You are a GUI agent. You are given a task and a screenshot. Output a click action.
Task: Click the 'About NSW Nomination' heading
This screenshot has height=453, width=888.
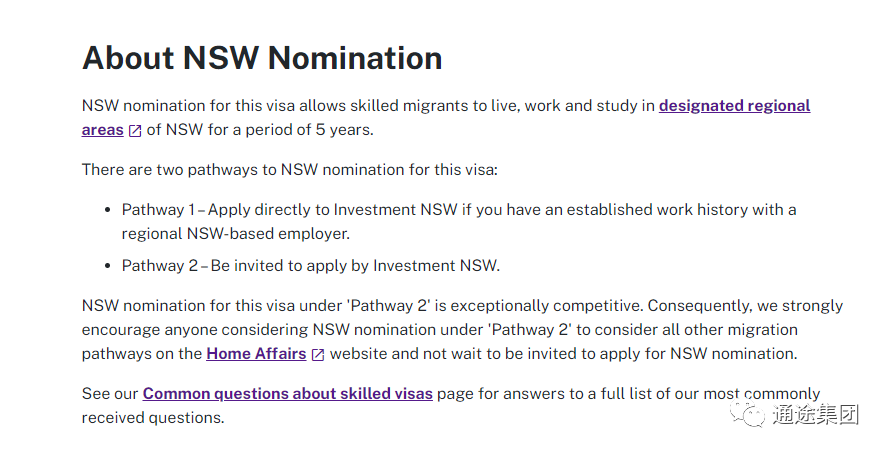click(262, 58)
